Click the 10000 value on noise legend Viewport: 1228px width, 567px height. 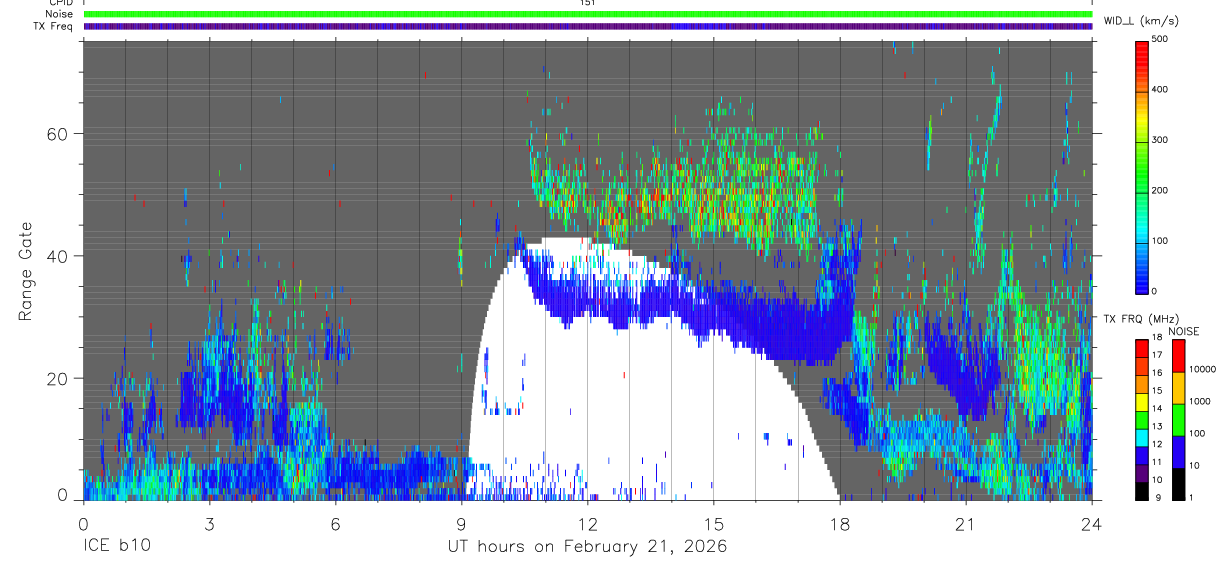tap(1203, 370)
